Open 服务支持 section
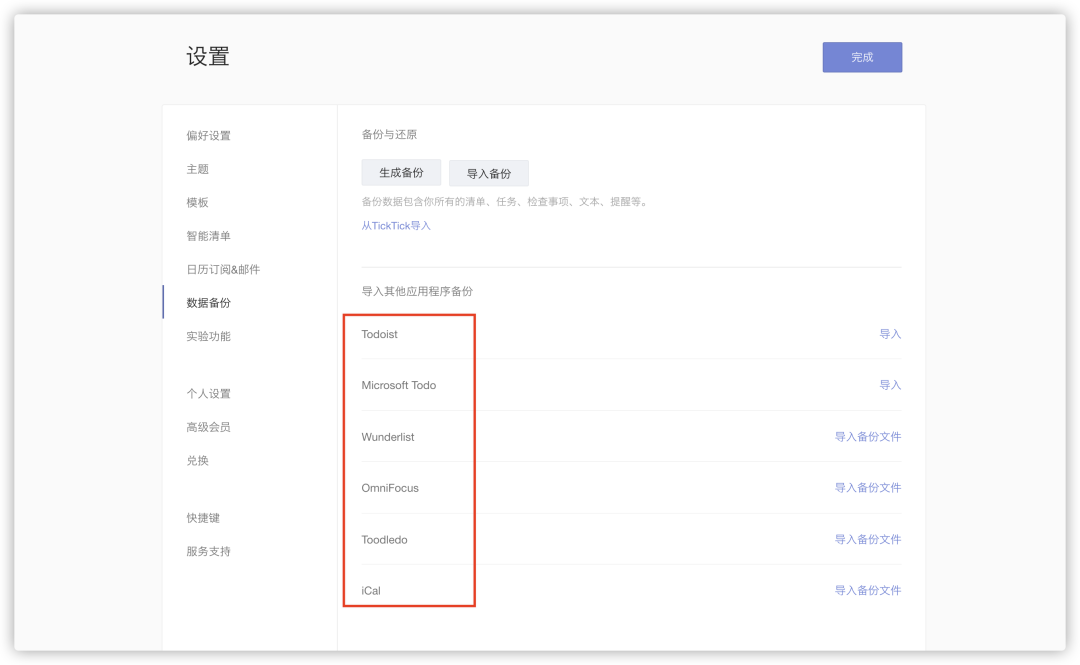 tap(208, 551)
